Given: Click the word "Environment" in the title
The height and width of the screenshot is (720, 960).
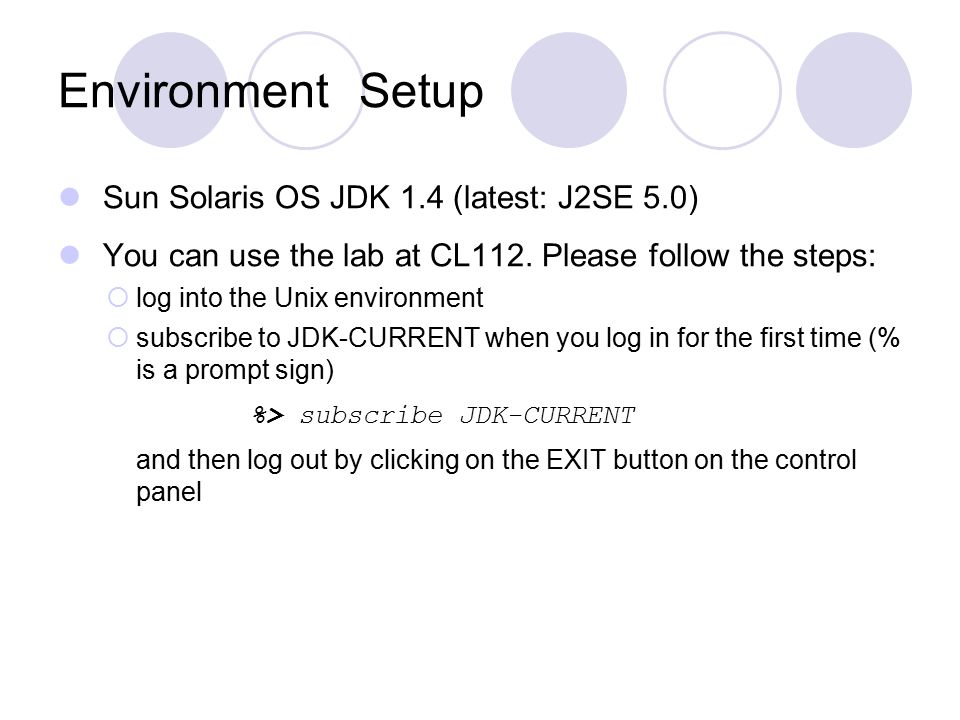Looking at the screenshot, I should [x=194, y=91].
